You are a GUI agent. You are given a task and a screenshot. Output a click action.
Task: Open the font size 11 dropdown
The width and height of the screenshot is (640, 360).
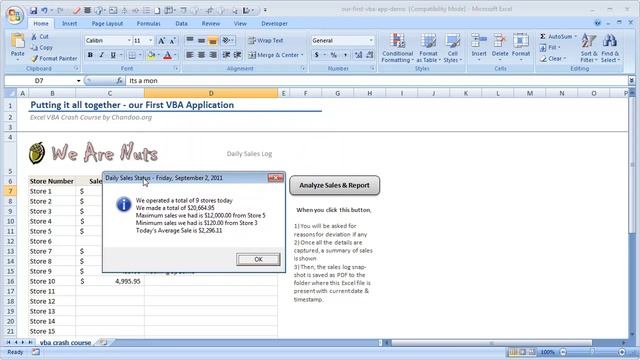150,41
